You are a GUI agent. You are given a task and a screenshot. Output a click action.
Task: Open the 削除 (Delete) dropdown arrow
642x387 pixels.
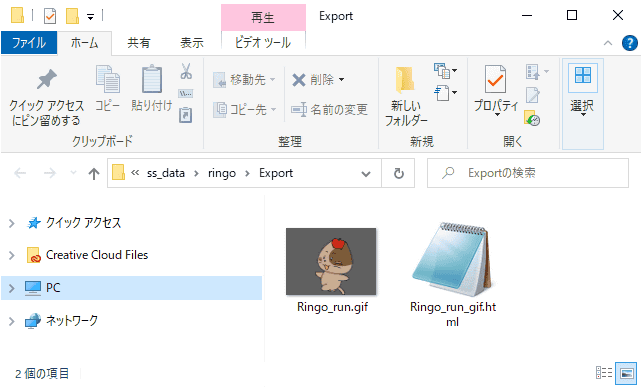pos(341,79)
